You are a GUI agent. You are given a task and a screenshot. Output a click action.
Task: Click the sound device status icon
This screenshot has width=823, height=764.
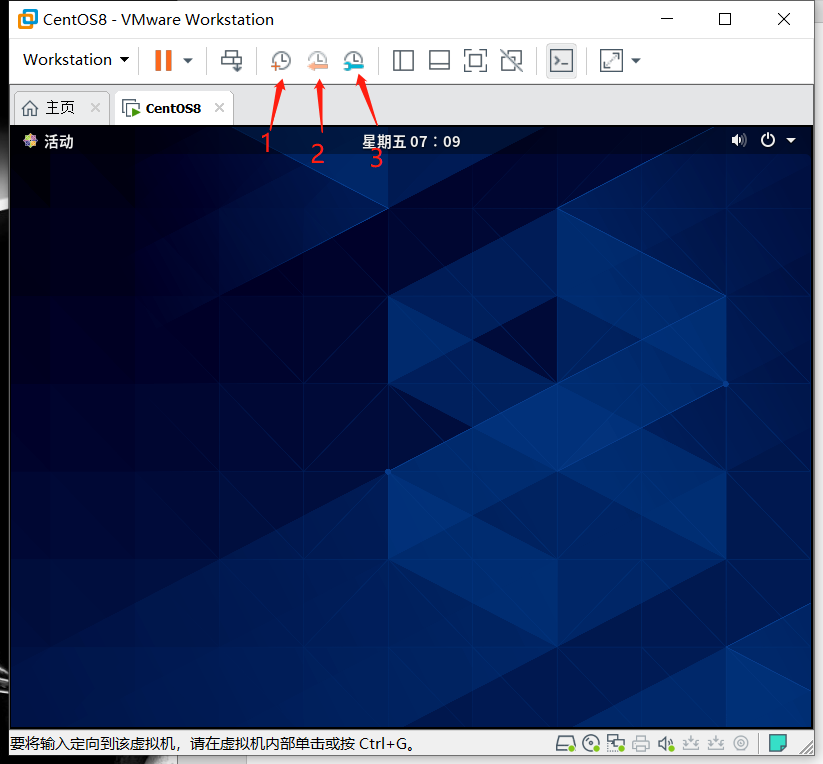(x=665, y=743)
